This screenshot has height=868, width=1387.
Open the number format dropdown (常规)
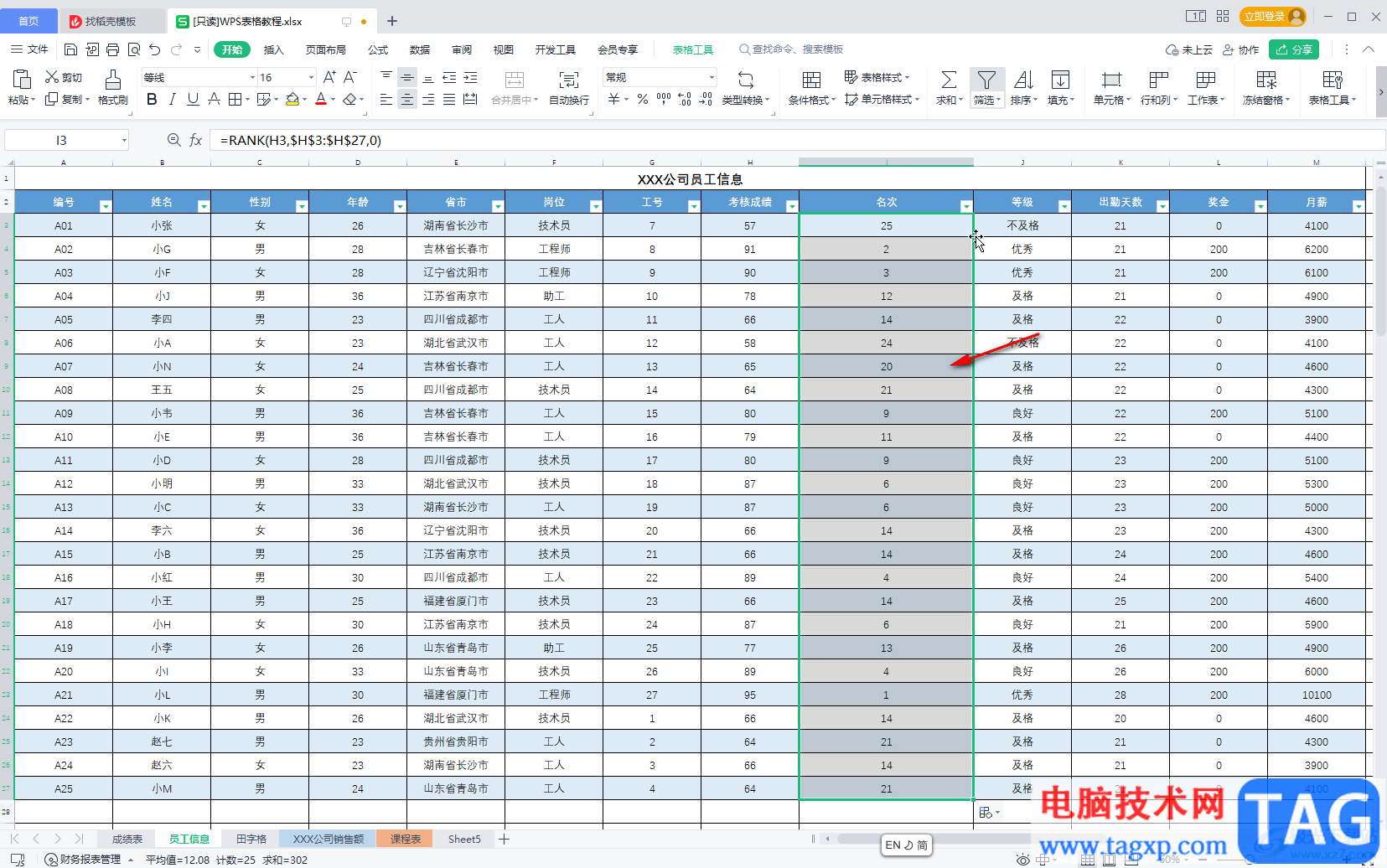tap(712, 77)
